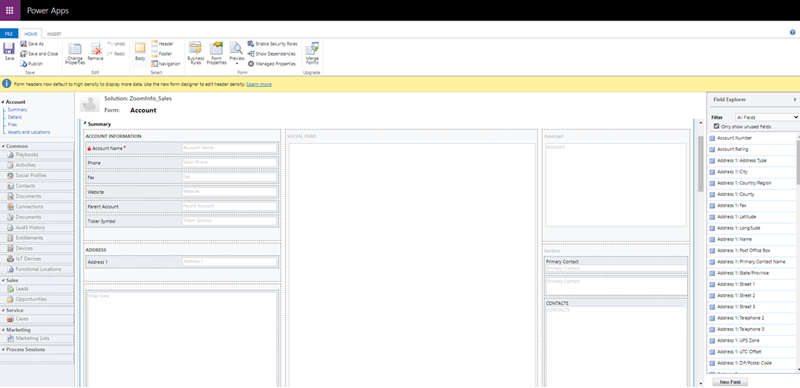Screen dimensions: 800x388
Task: Toggle Only show unused fields checkbox
Action: (717, 127)
